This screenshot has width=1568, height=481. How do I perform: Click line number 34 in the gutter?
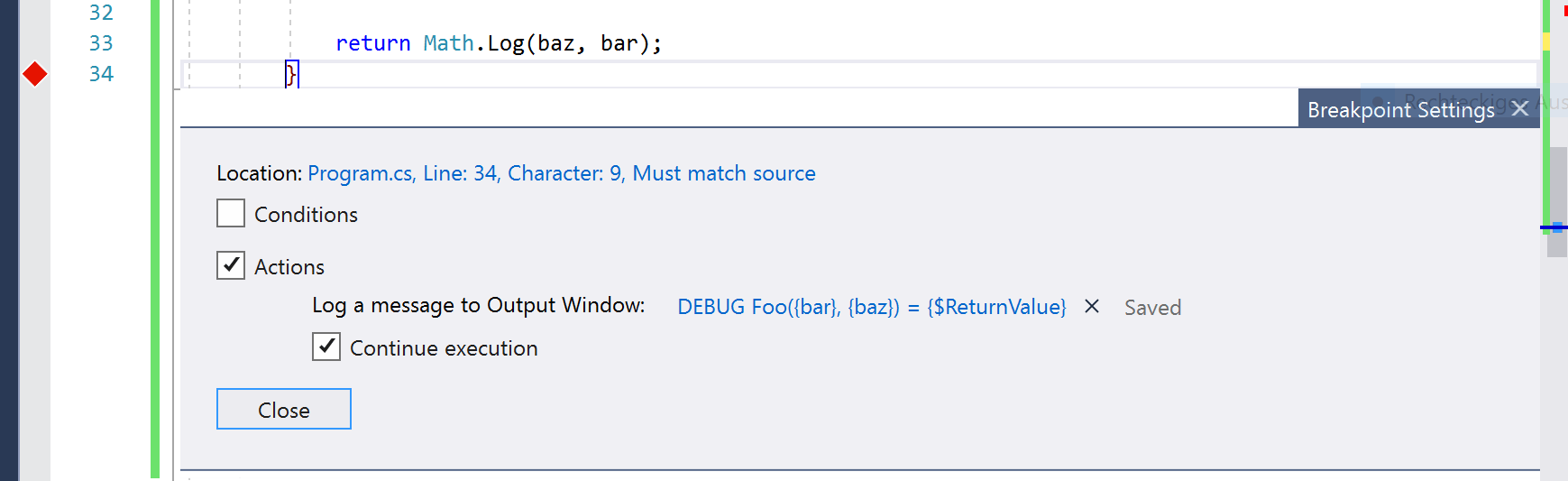coord(101,74)
